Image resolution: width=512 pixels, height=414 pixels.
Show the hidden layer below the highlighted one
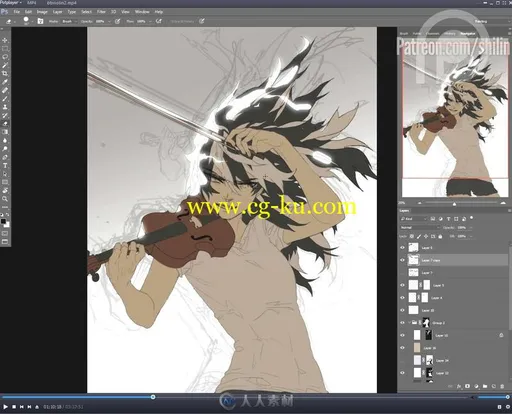402,273
